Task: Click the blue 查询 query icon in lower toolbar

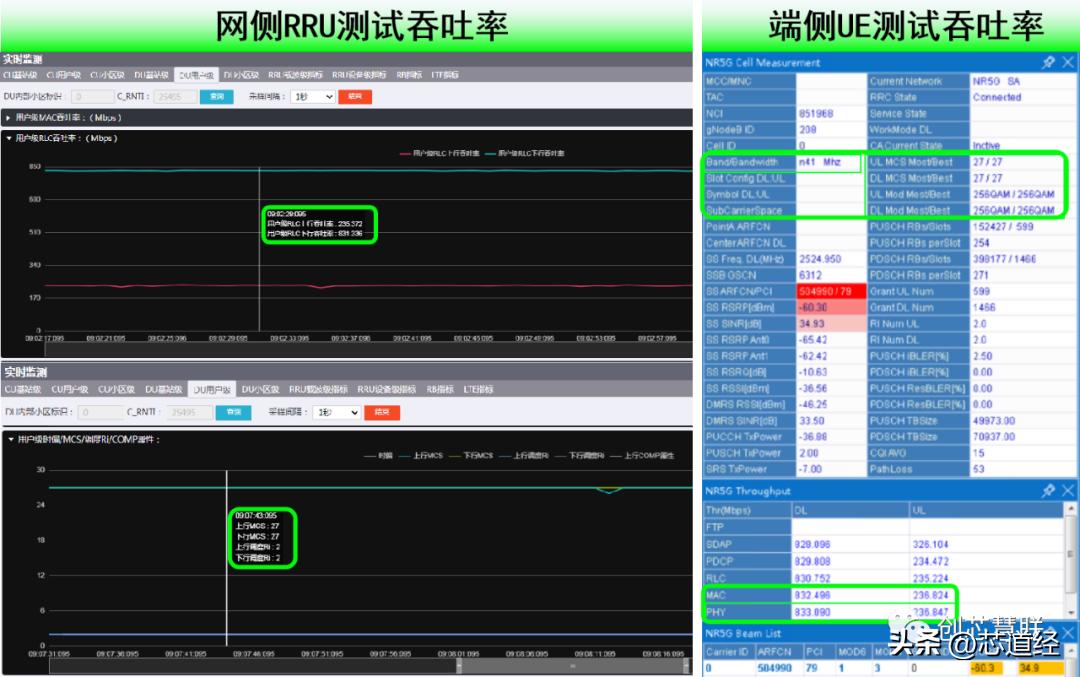Action: (x=235, y=410)
